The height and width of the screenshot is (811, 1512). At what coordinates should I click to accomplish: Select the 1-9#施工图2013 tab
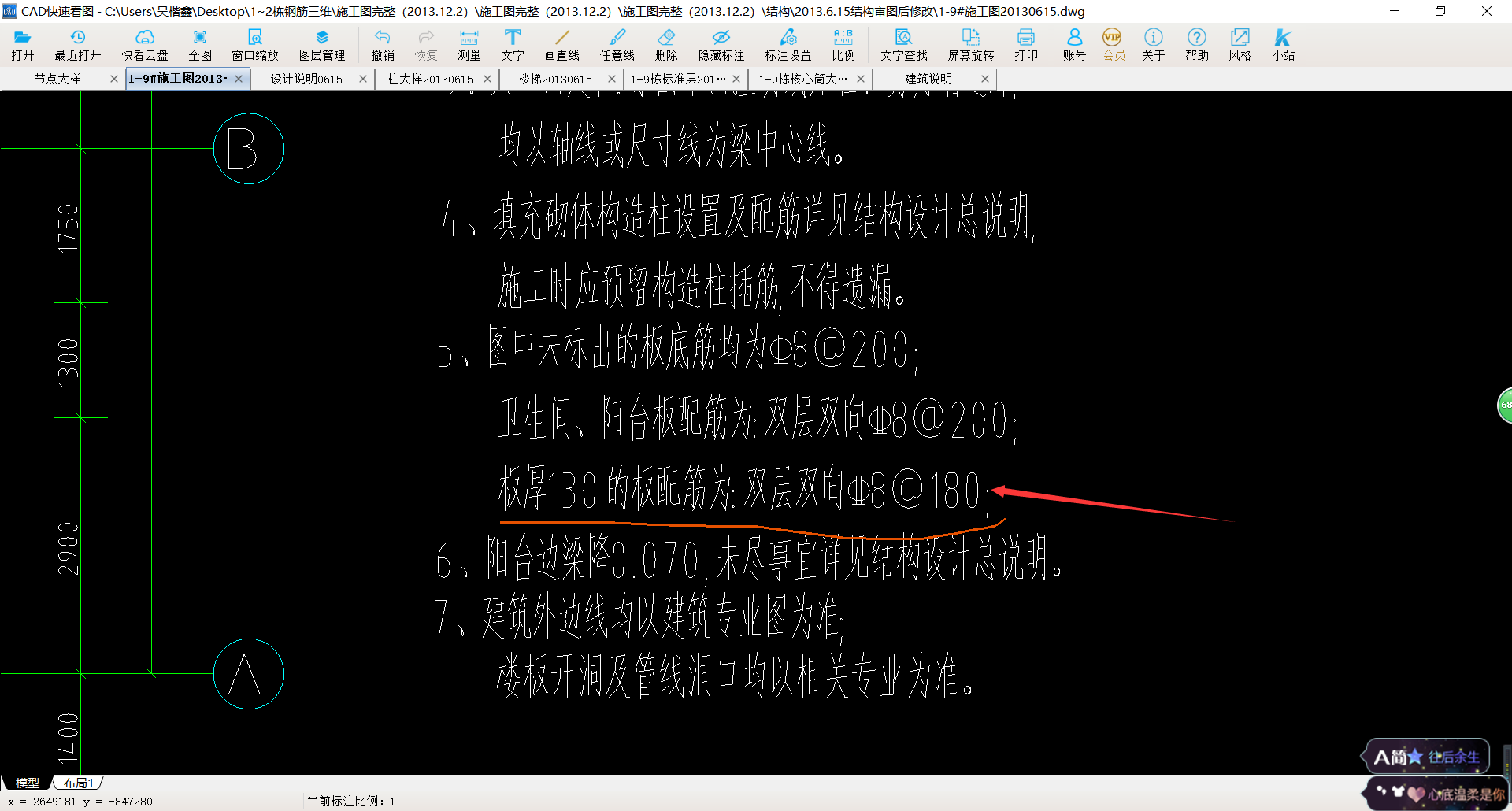179,79
